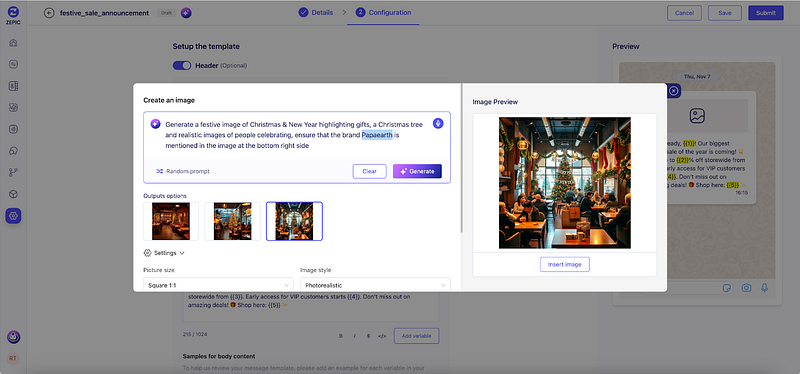This screenshot has height=374, width=800.
Task: Click the camera icon in the chat preview
Action: tap(746, 288)
